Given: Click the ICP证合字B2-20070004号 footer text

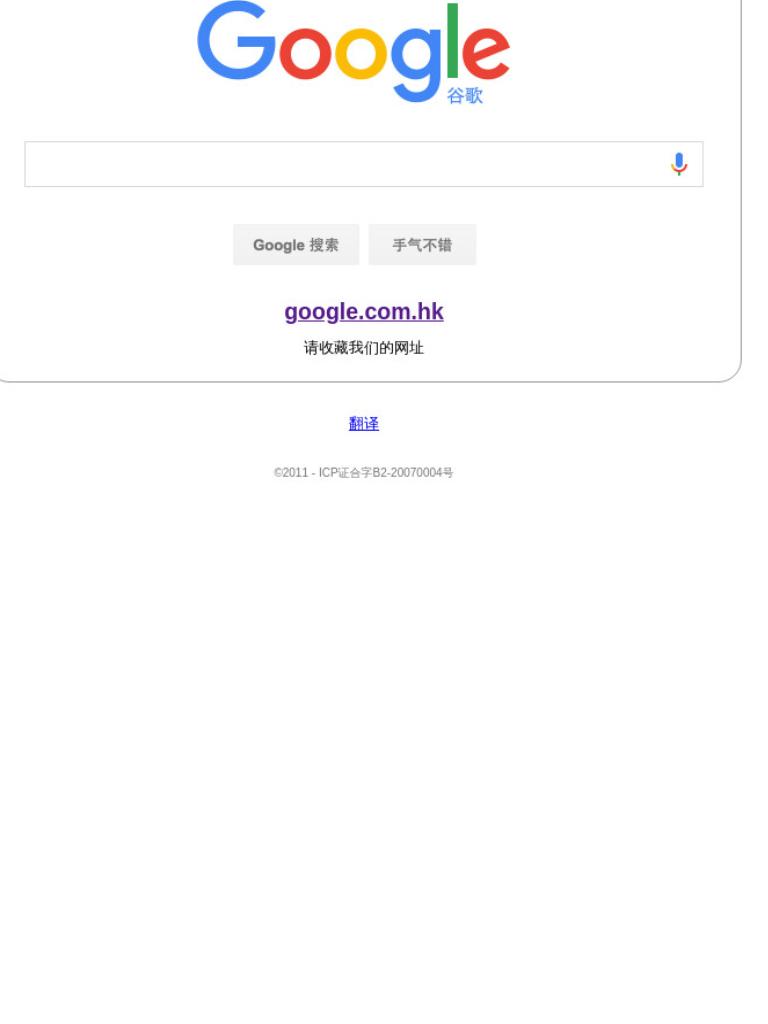Looking at the screenshot, I should (386, 472).
